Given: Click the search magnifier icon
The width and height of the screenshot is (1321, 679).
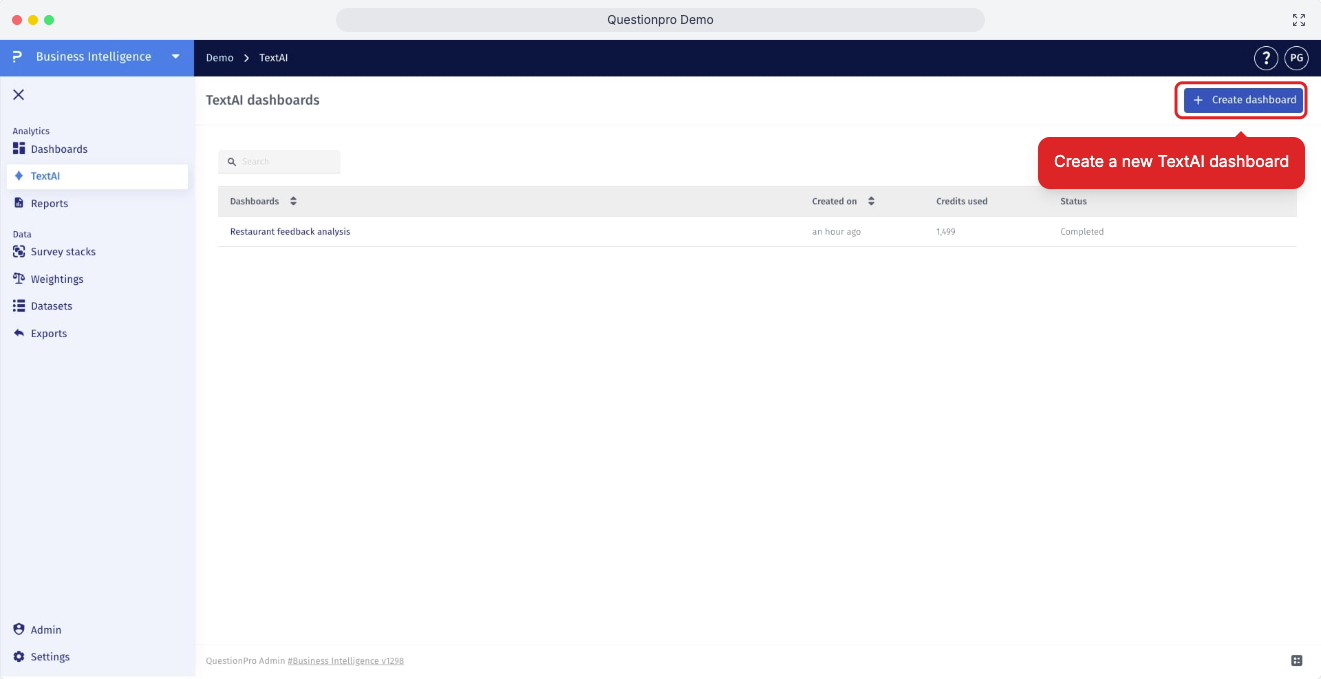Looking at the screenshot, I should (x=232, y=161).
